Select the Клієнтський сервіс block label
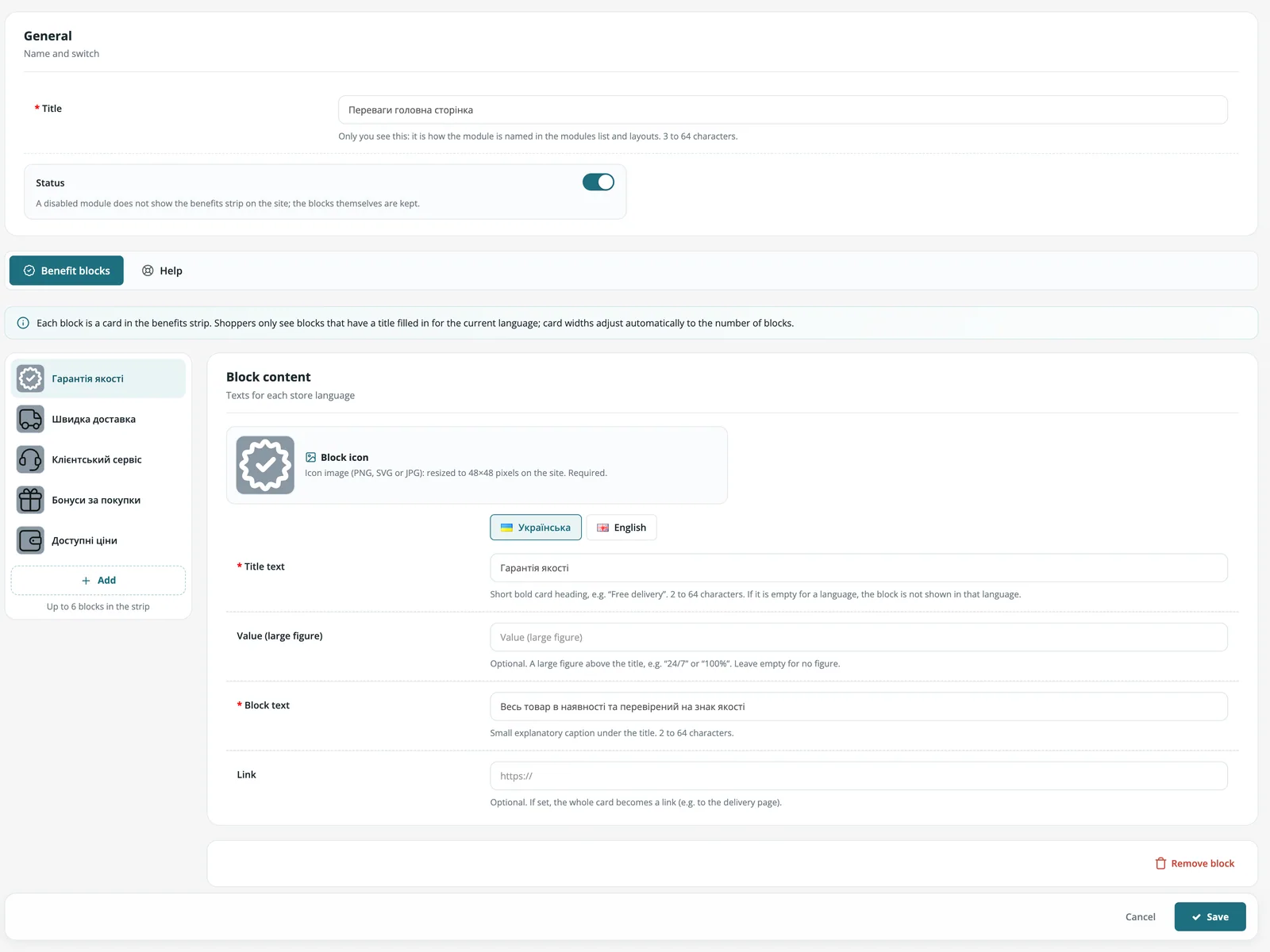The height and width of the screenshot is (952, 1270). [97, 460]
